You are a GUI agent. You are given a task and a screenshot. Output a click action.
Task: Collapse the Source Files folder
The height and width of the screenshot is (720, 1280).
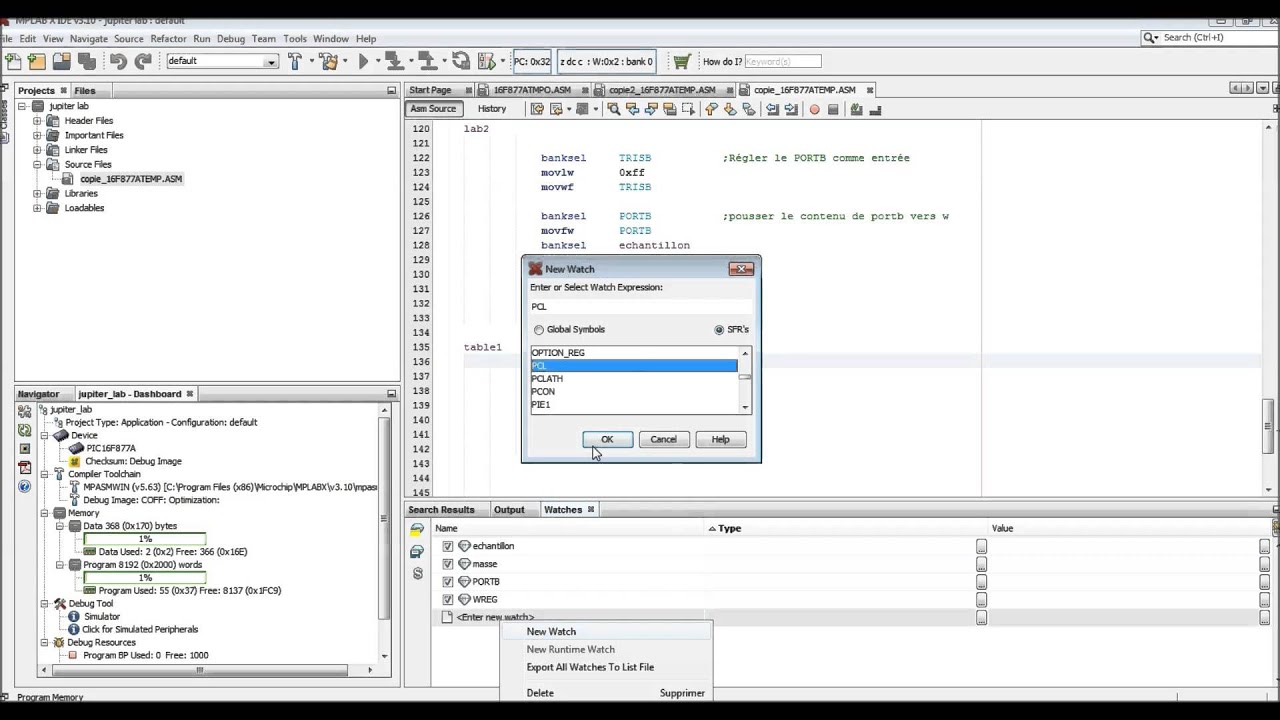pos(37,164)
